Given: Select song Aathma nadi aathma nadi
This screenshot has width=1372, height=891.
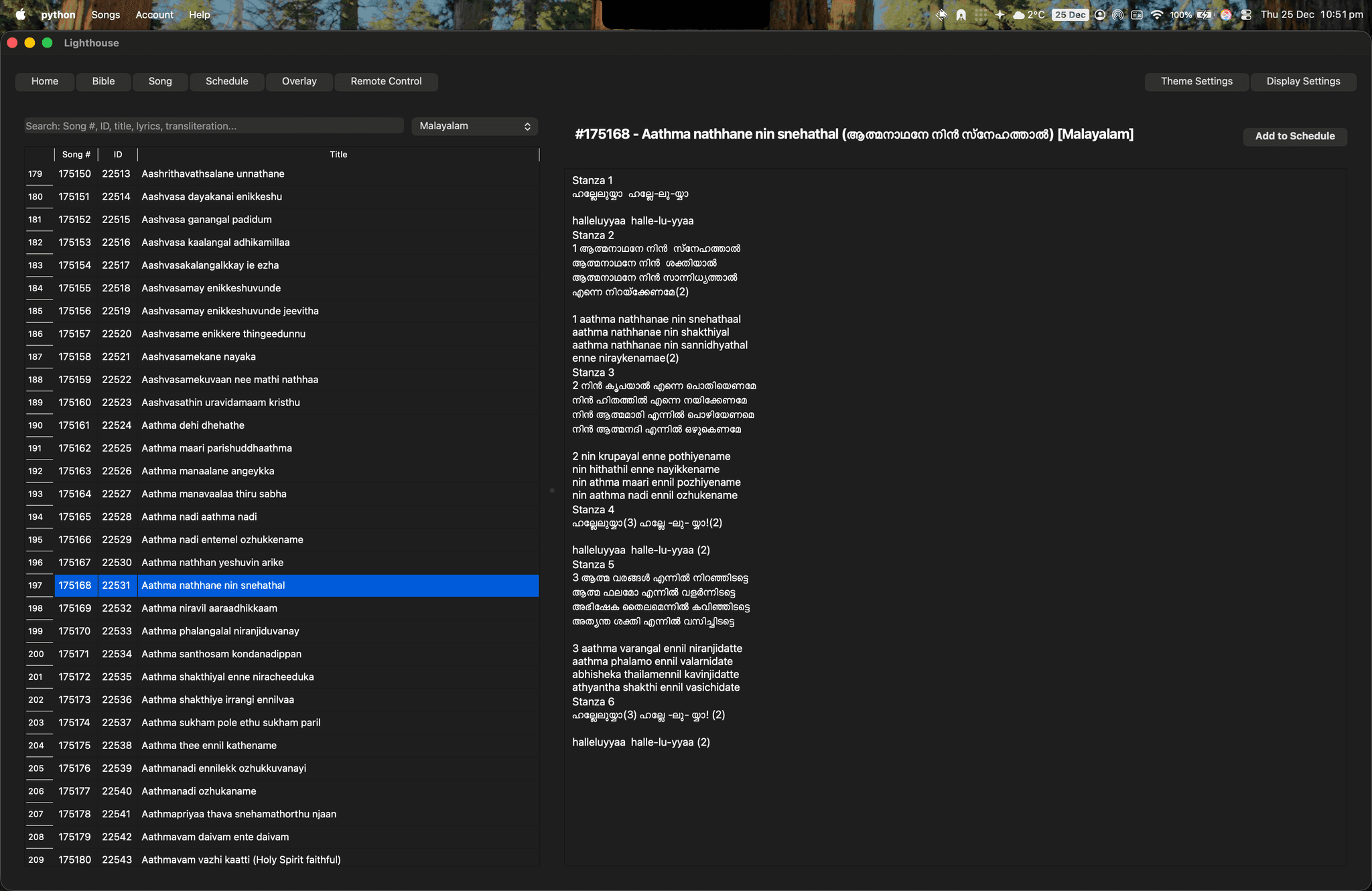Looking at the screenshot, I should coord(199,517).
